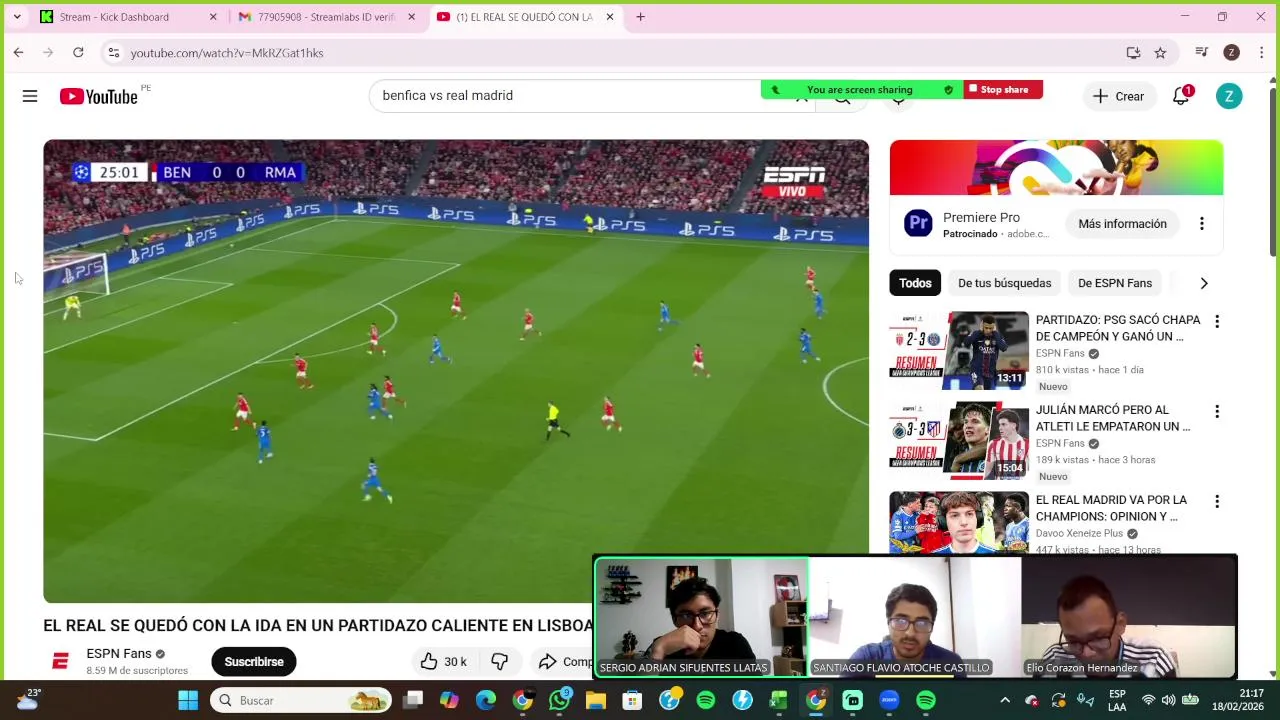Open the tab search dropdown arrow
Image resolution: width=1280 pixels, height=720 pixels.
click(17, 17)
